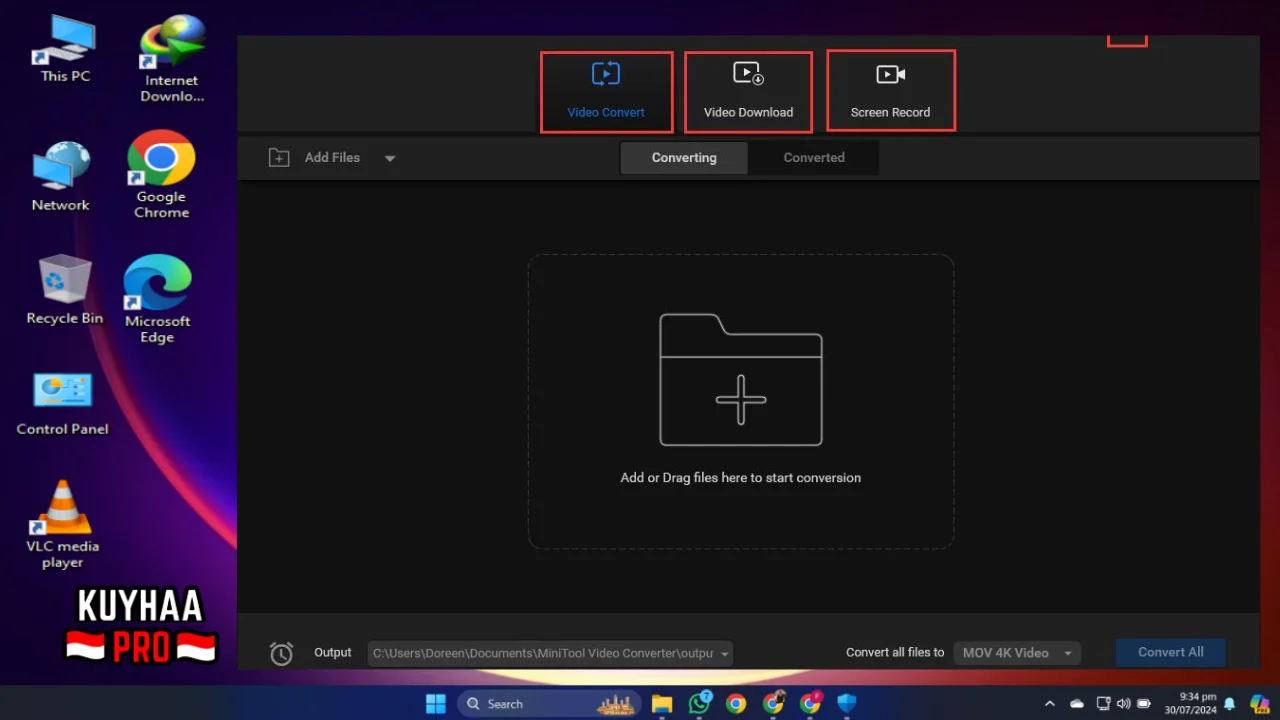Click the folder plus icon to add files
1280x720 pixels.
741,380
